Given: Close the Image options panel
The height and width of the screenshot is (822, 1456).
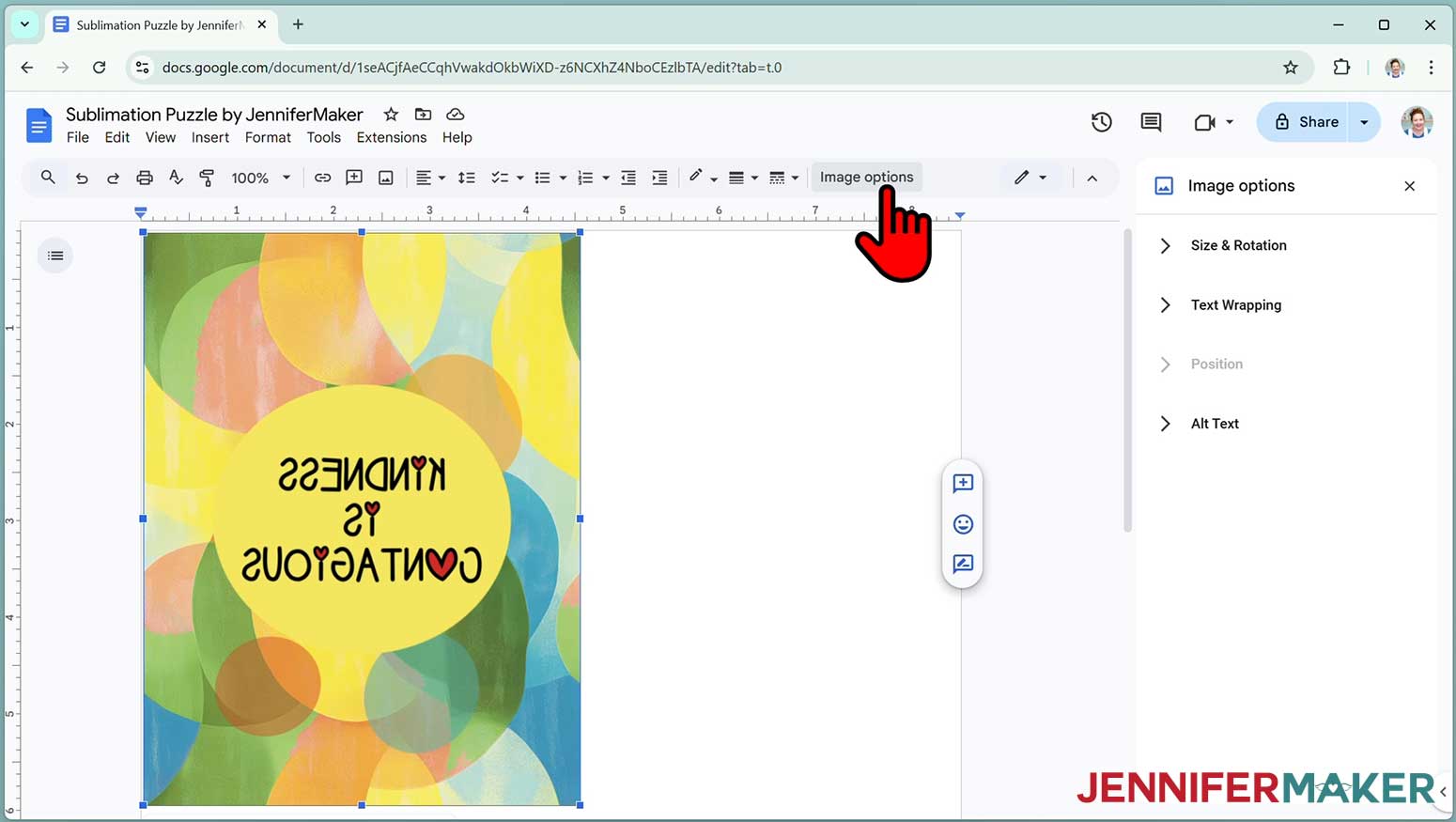Looking at the screenshot, I should pyautogui.click(x=1410, y=186).
